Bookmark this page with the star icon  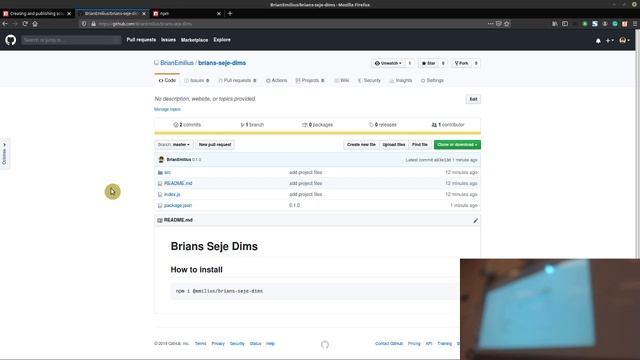507,24
